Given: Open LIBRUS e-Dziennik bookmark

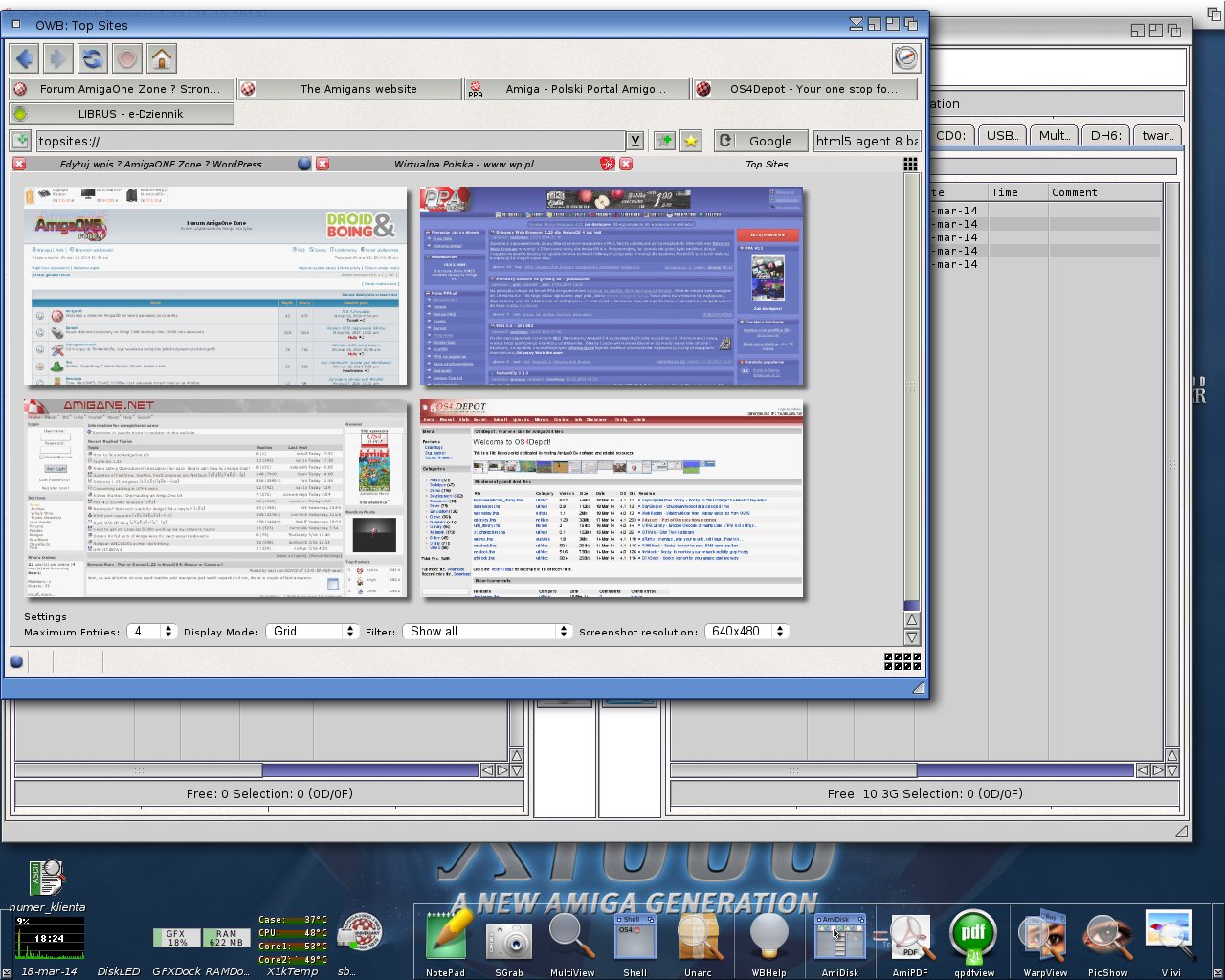Looking at the screenshot, I should pos(122,114).
